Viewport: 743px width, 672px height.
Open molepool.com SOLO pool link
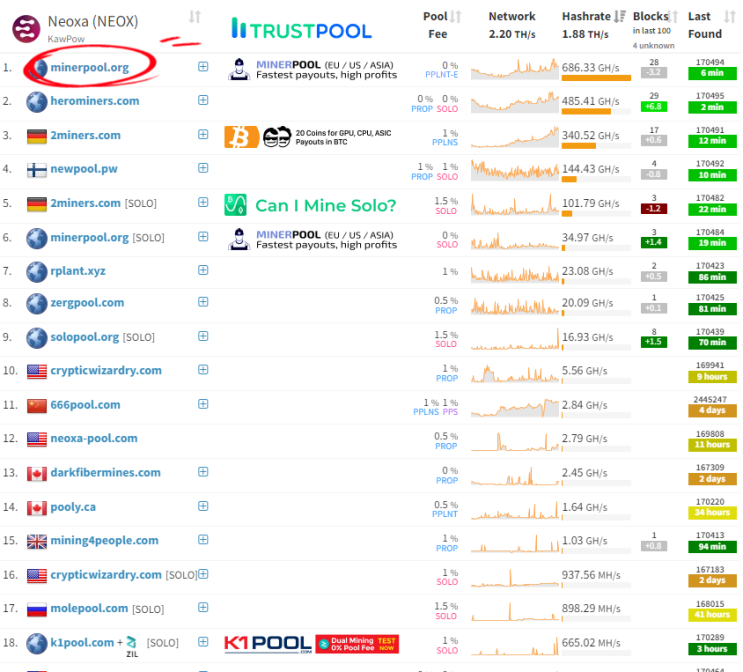click(x=89, y=608)
